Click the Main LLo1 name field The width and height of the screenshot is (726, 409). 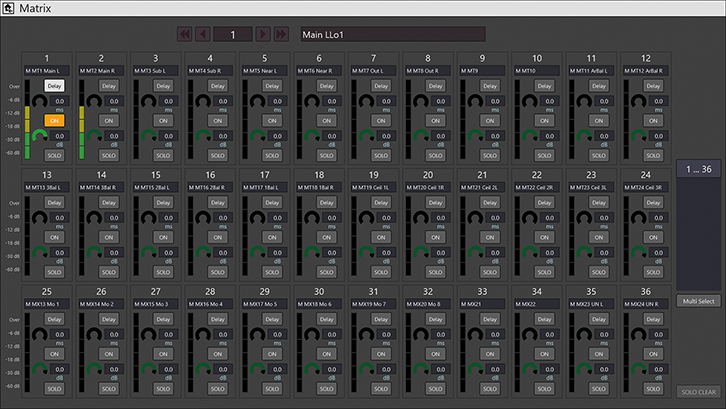click(x=391, y=35)
